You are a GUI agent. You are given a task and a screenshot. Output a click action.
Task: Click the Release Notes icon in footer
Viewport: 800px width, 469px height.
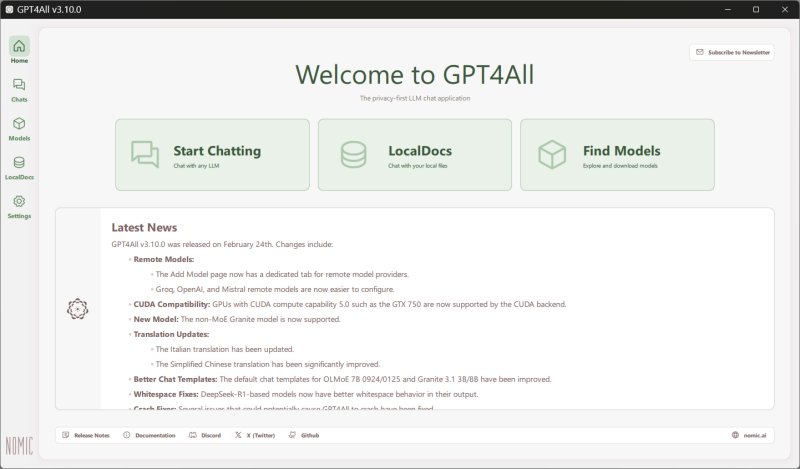[x=65, y=435]
